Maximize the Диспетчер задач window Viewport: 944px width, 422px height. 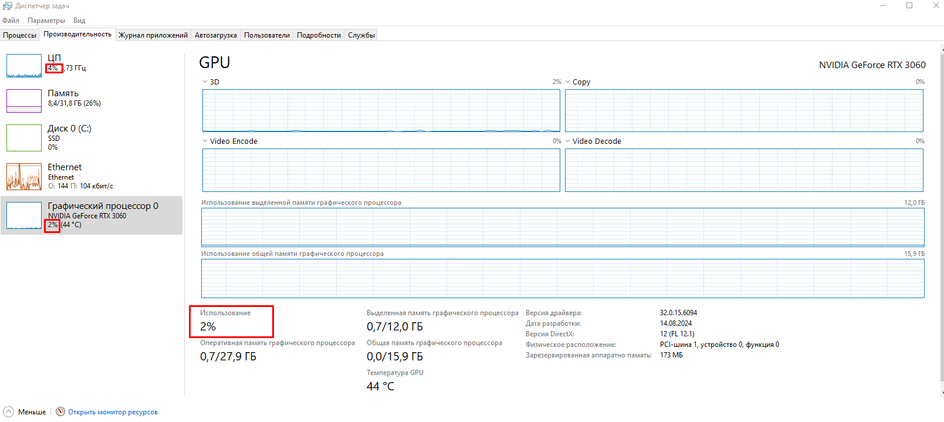click(909, 5)
